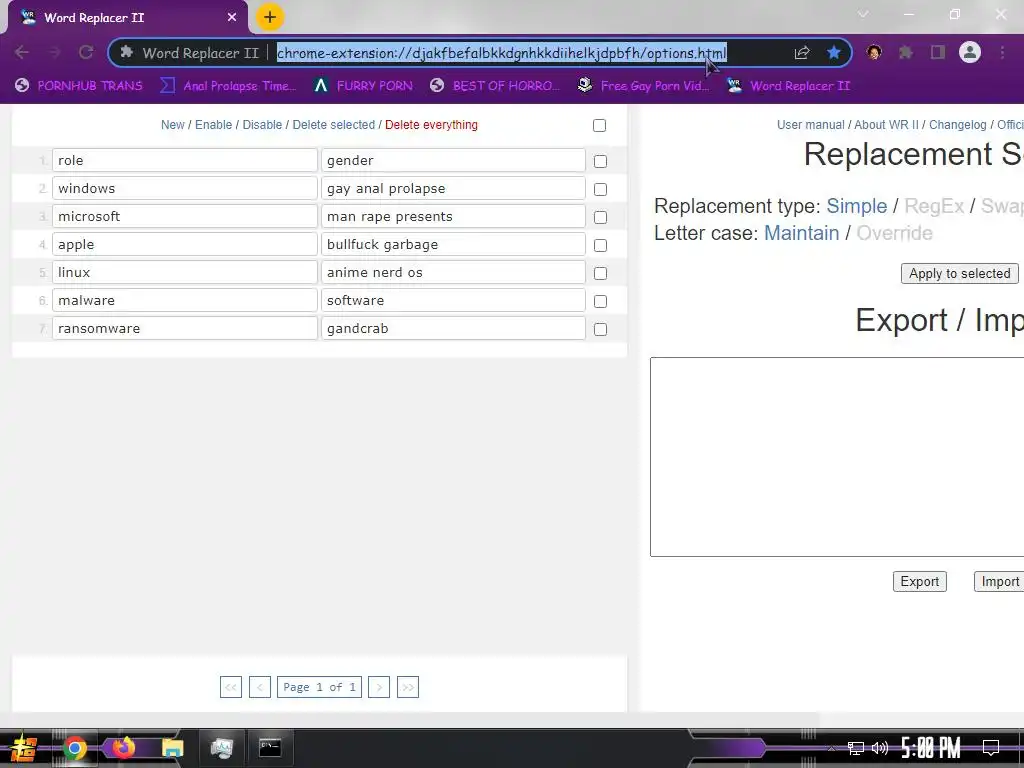1024x768 pixels.
Task: Click the 5:00 PM clock
Action: (x=931, y=748)
